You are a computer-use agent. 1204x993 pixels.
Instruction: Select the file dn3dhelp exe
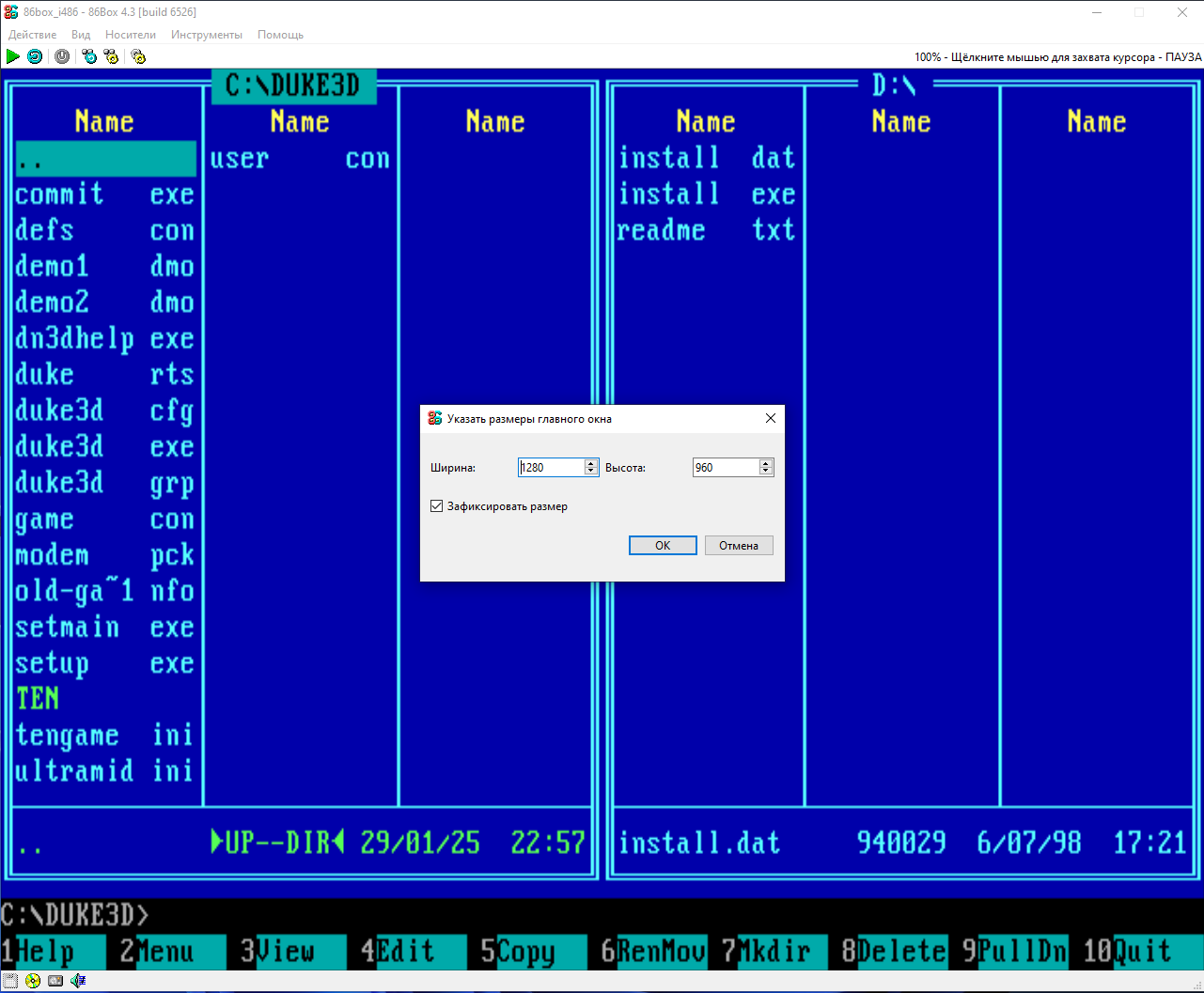pyautogui.click(x=105, y=338)
